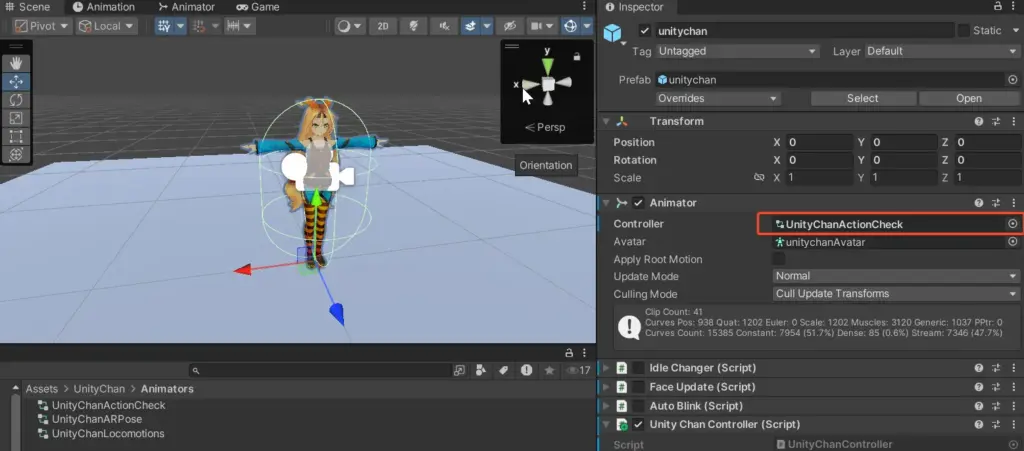Switch to the Scene tab
The image size is (1024, 451).
pyautogui.click(x=28, y=7)
